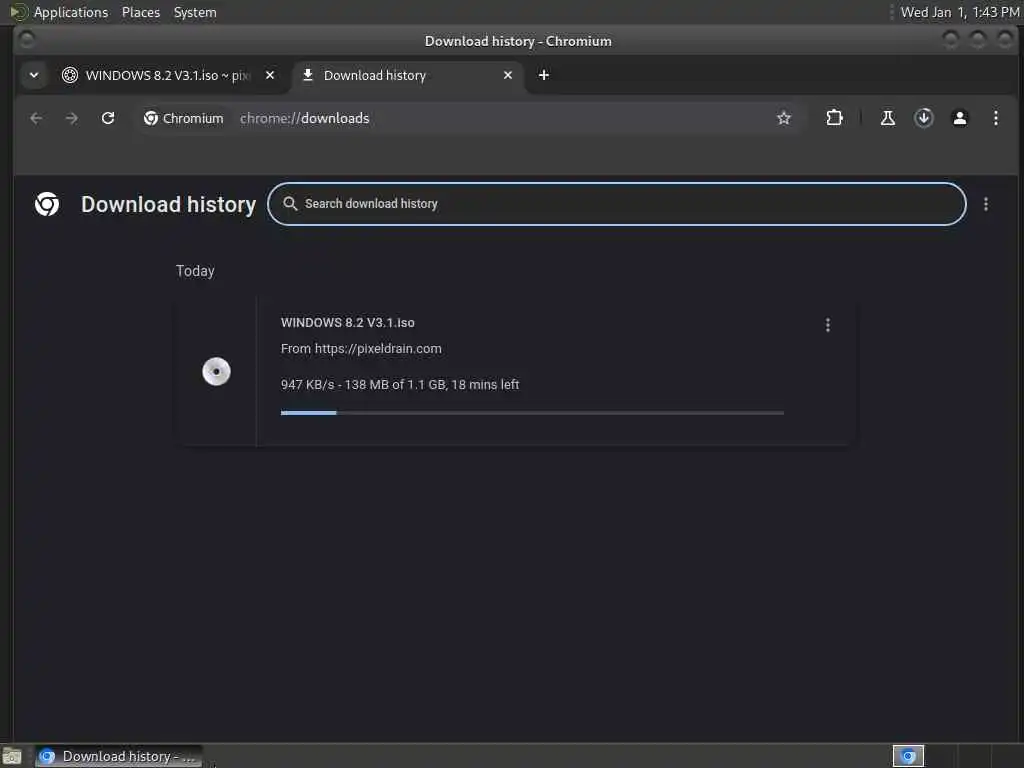Bookmark this page with the star icon
The width and height of the screenshot is (1024, 768).
coord(784,118)
